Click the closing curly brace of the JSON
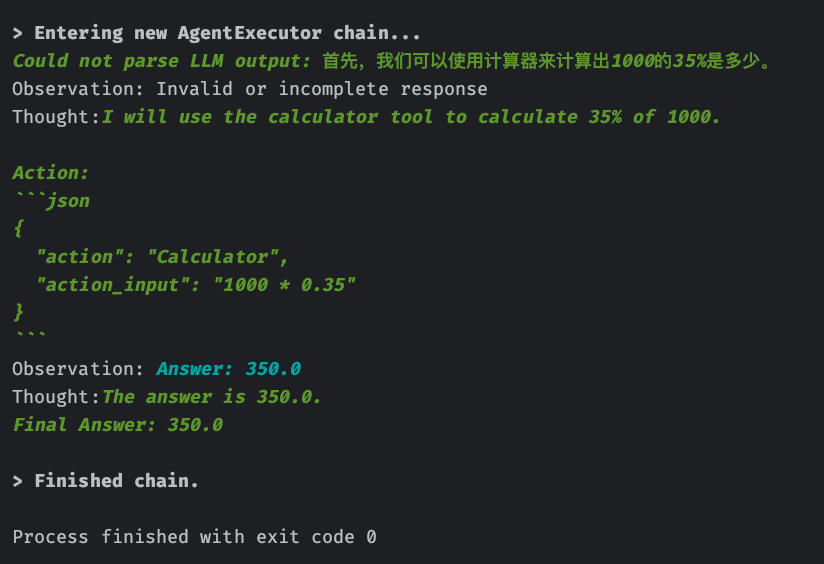 [x=18, y=313]
